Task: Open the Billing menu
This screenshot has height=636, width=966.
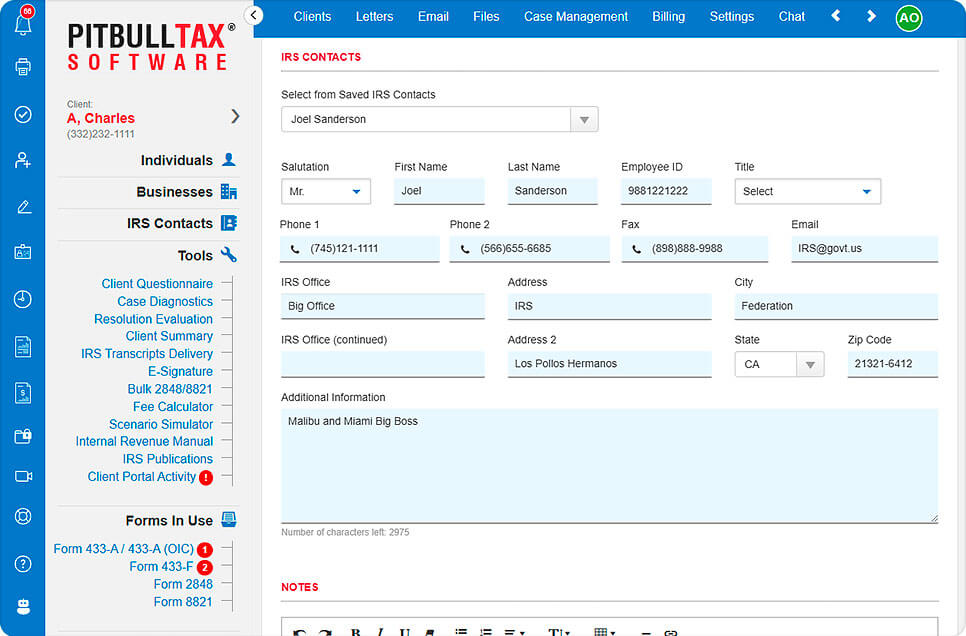Action: point(668,17)
